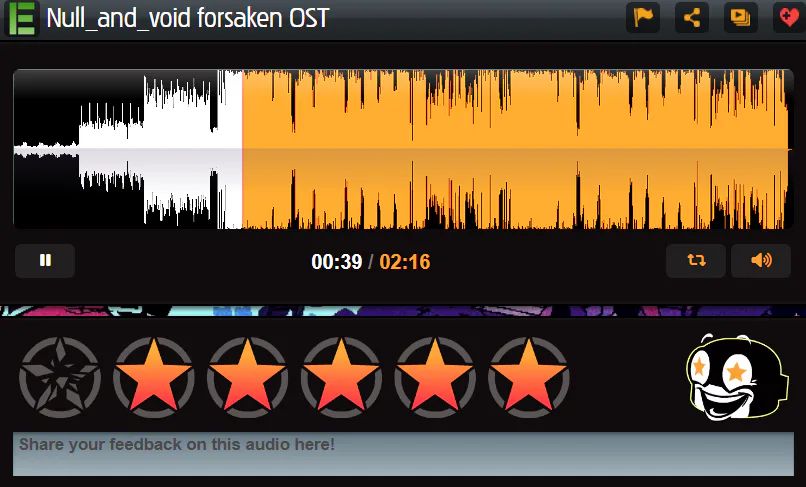Select the five star rating
This screenshot has width=806, height=487.
528,377
